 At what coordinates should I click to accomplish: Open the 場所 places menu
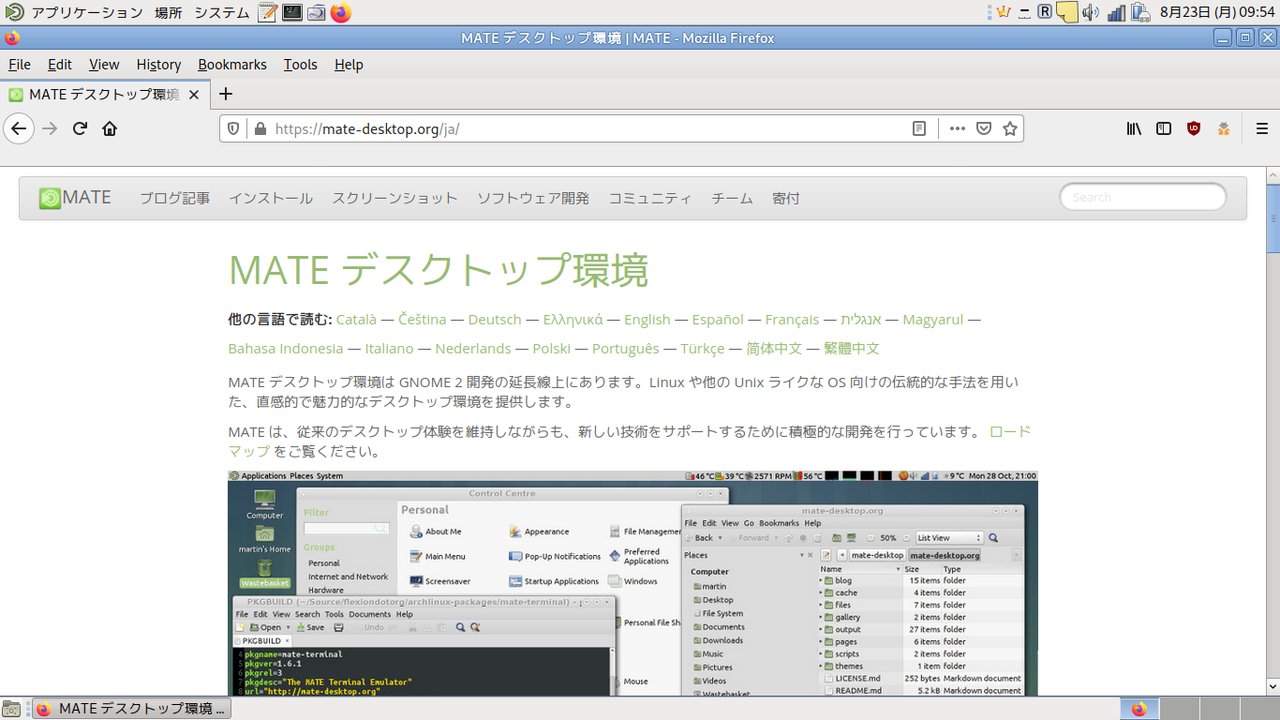pos(169,13)
